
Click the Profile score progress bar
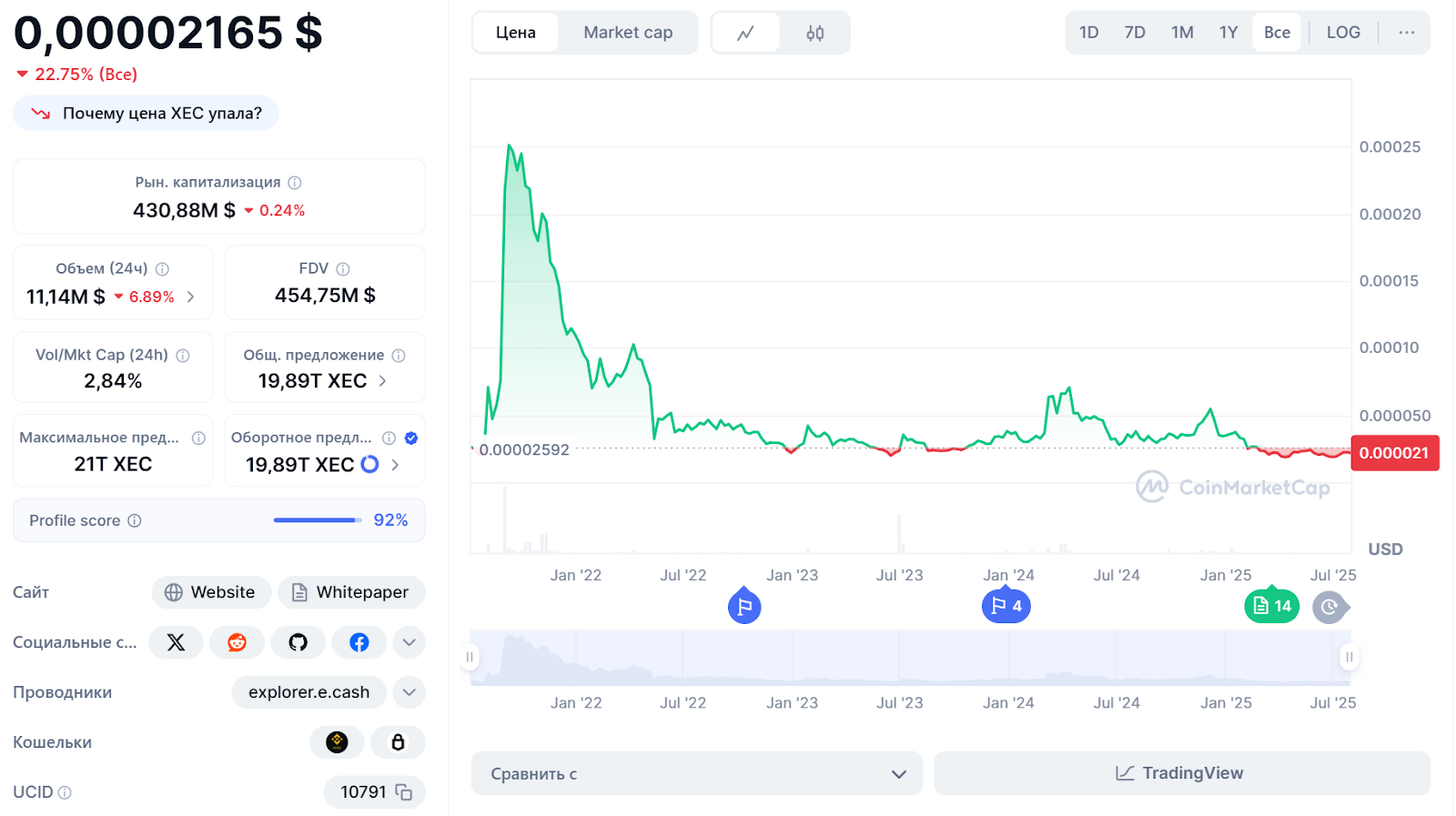click(318, 520)
